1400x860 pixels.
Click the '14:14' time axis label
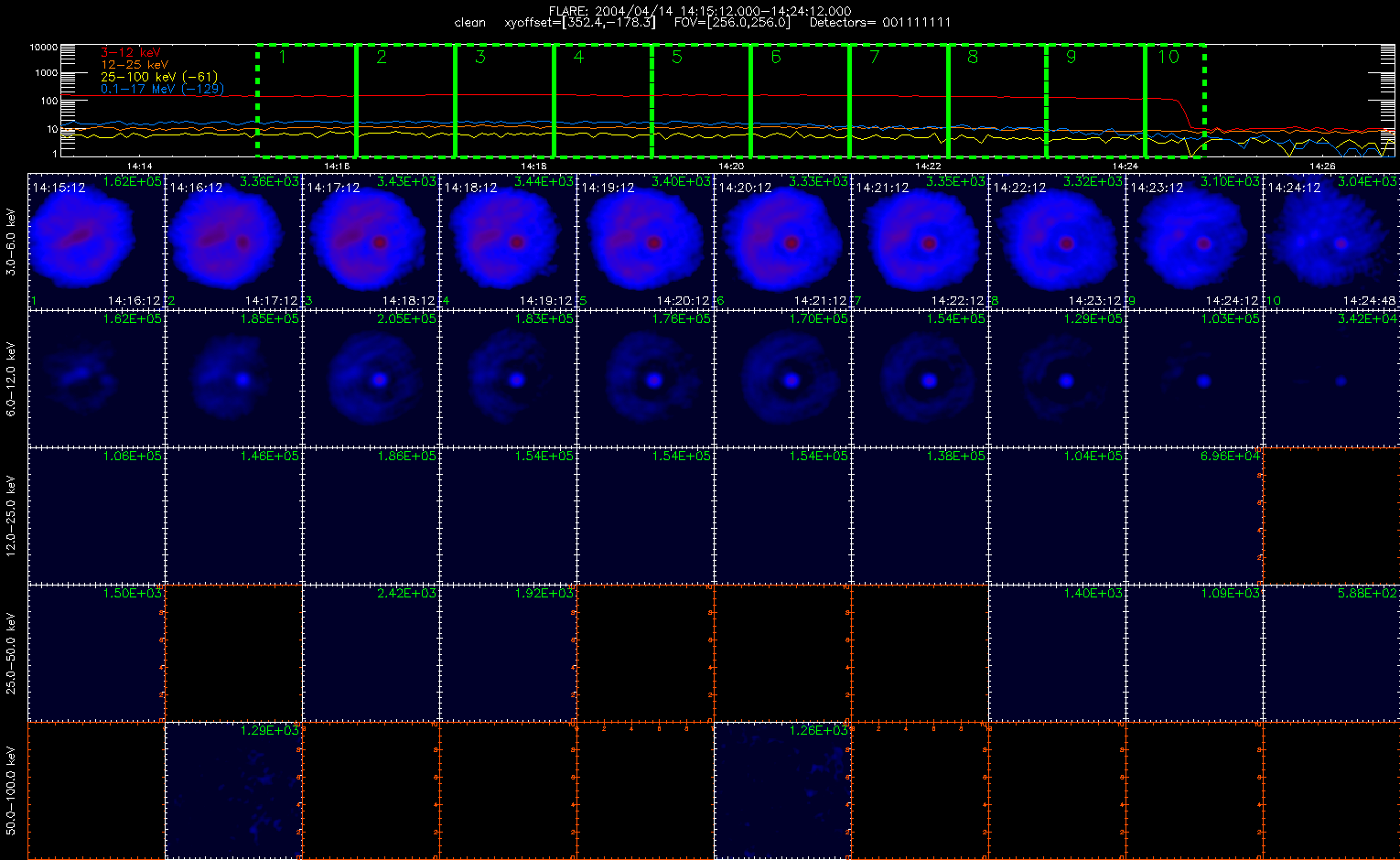click(x=140, y=166)
